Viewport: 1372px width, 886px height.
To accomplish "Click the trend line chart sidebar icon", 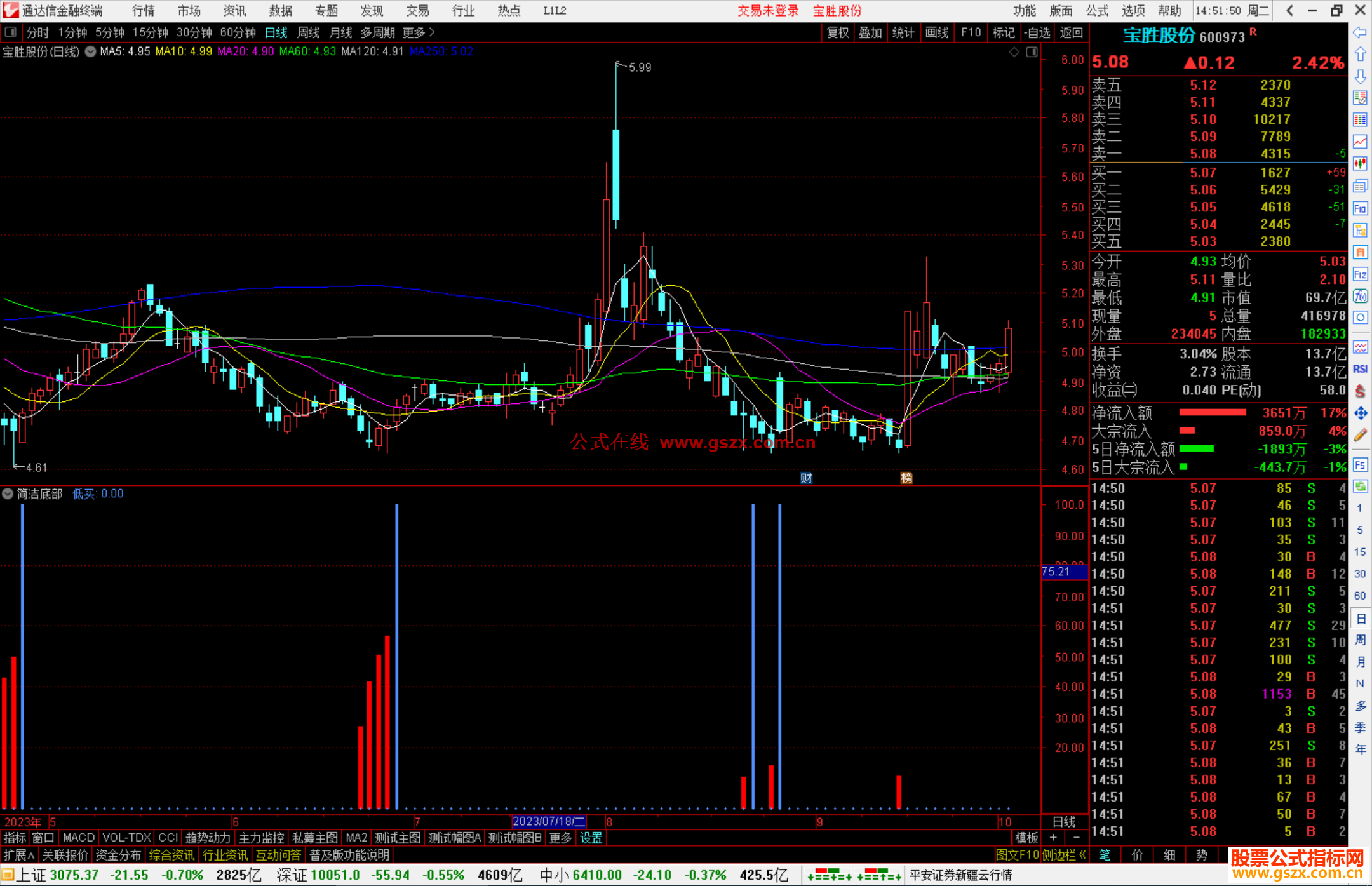I will click(1360, 142).
